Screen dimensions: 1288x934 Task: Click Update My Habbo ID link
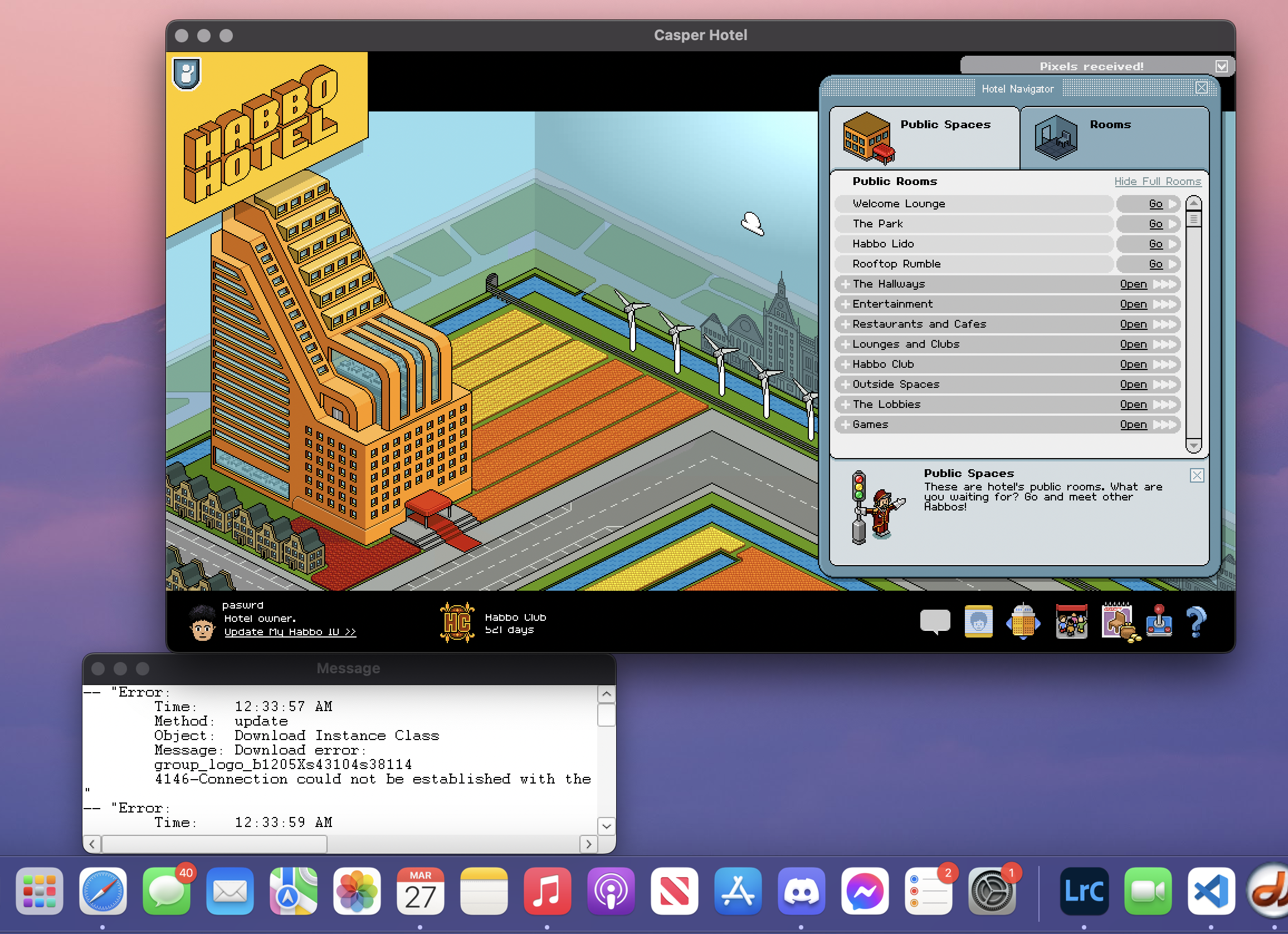290,632
